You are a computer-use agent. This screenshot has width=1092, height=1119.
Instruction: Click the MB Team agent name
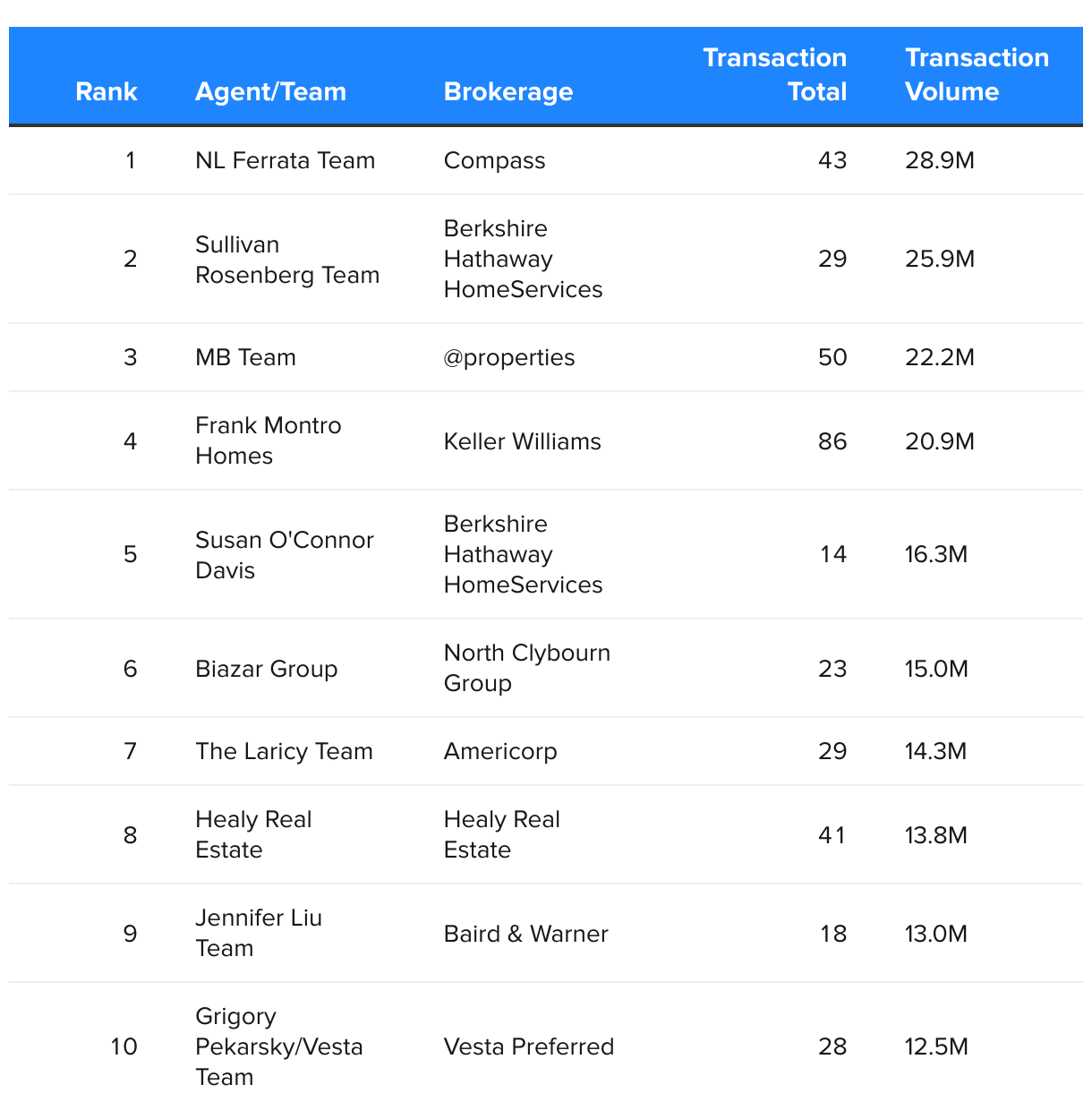[245, 357]
